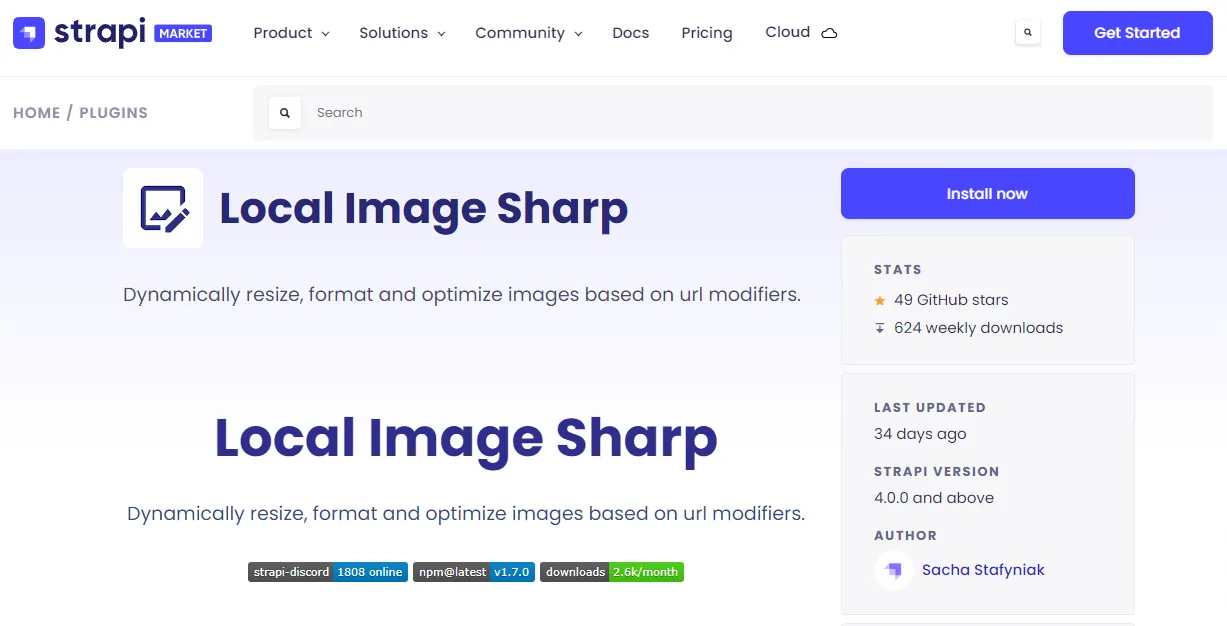Open the Cloud menu item
The image size is (1227, 626).
(801, 32)
